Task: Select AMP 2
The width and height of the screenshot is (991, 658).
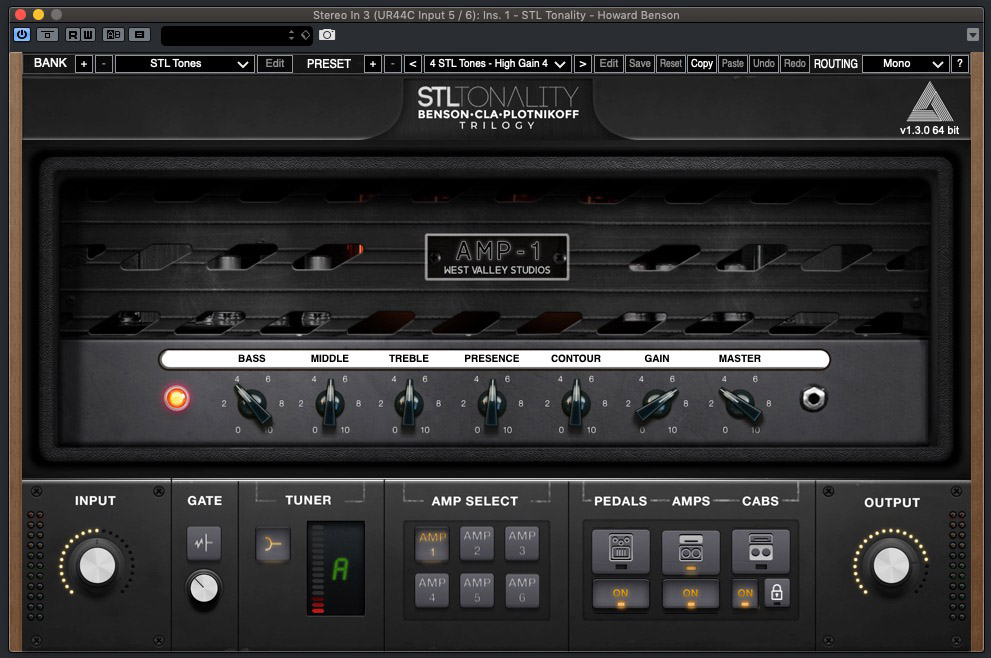Action: tap(477, 543)
